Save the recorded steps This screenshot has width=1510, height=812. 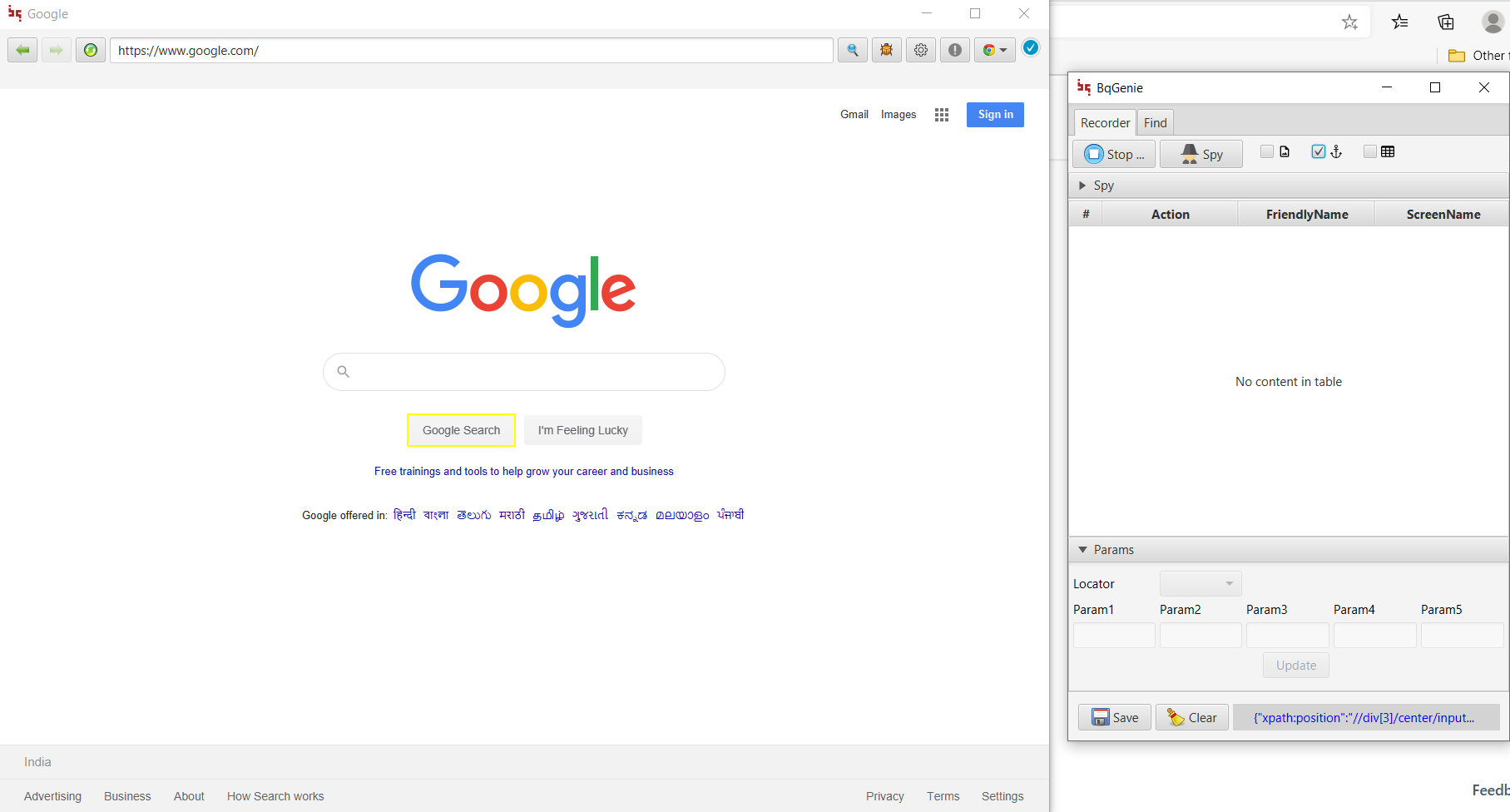(x=1115, y=717)
